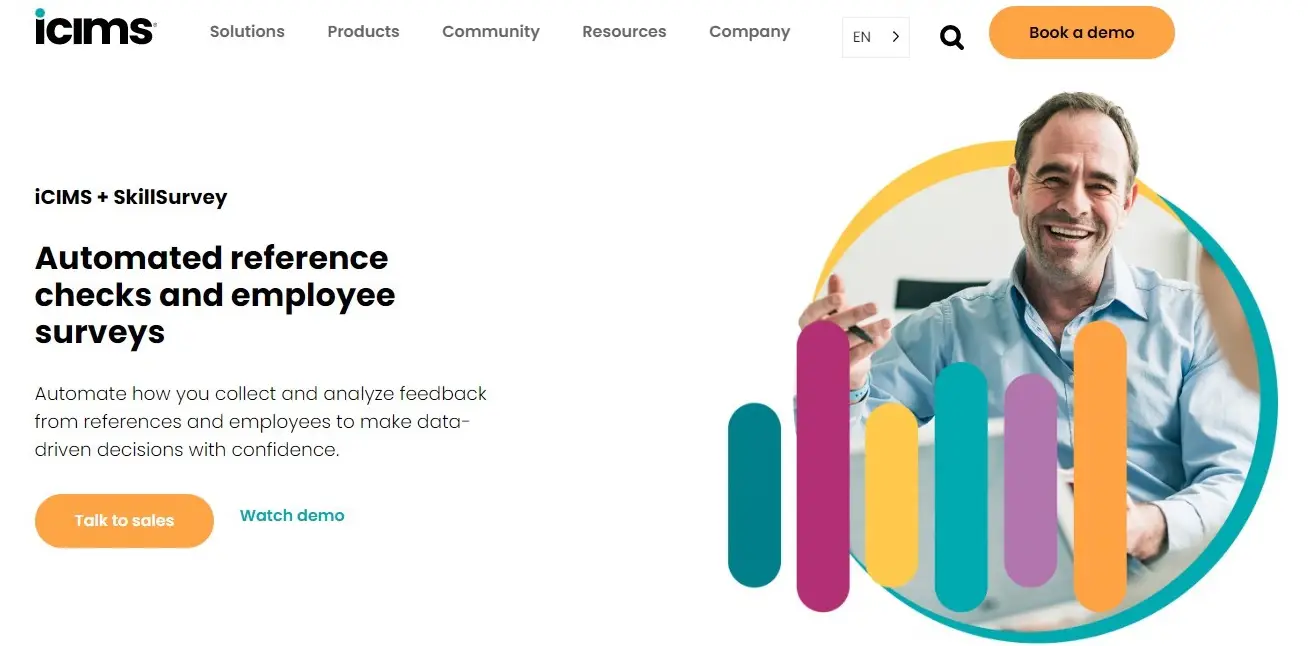Expand the EN language dropdown
The width and height of the screenshot is (1314, 646).
pos(876,37)
